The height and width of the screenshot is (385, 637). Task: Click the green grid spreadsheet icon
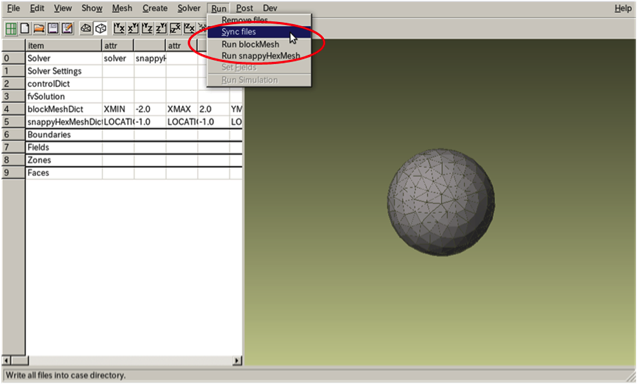(x=11, y=28)
